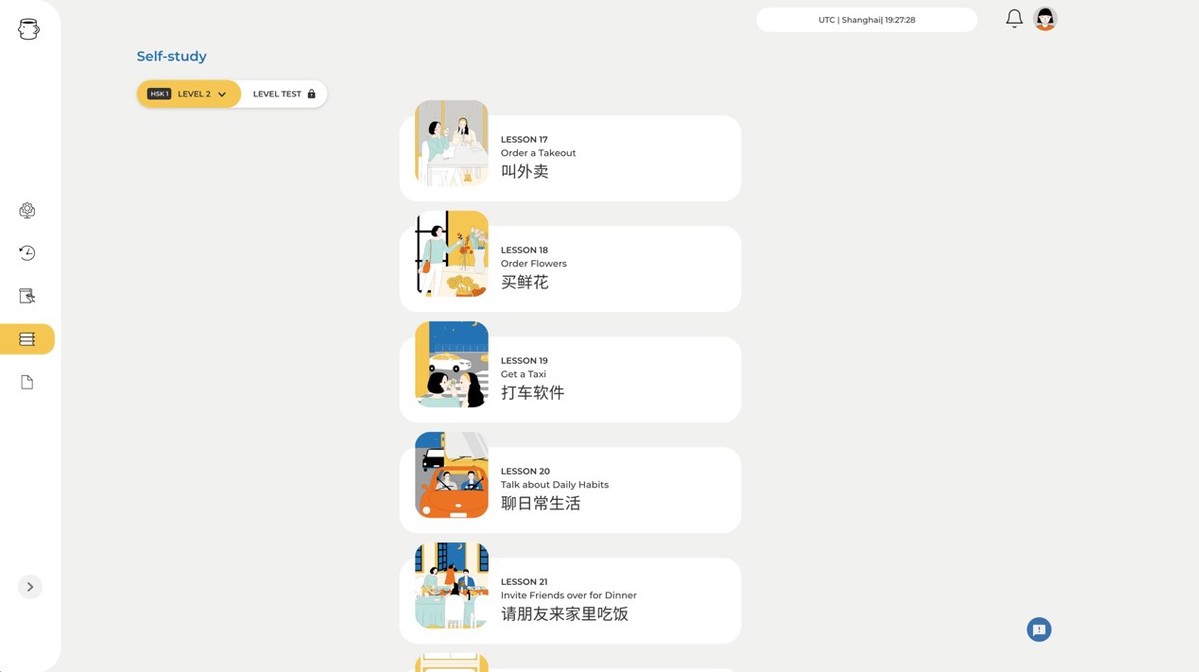The image size is (1199, 672).
Task: Click the Chinese title 请朋友来家里吃饭
Action: 564,614
